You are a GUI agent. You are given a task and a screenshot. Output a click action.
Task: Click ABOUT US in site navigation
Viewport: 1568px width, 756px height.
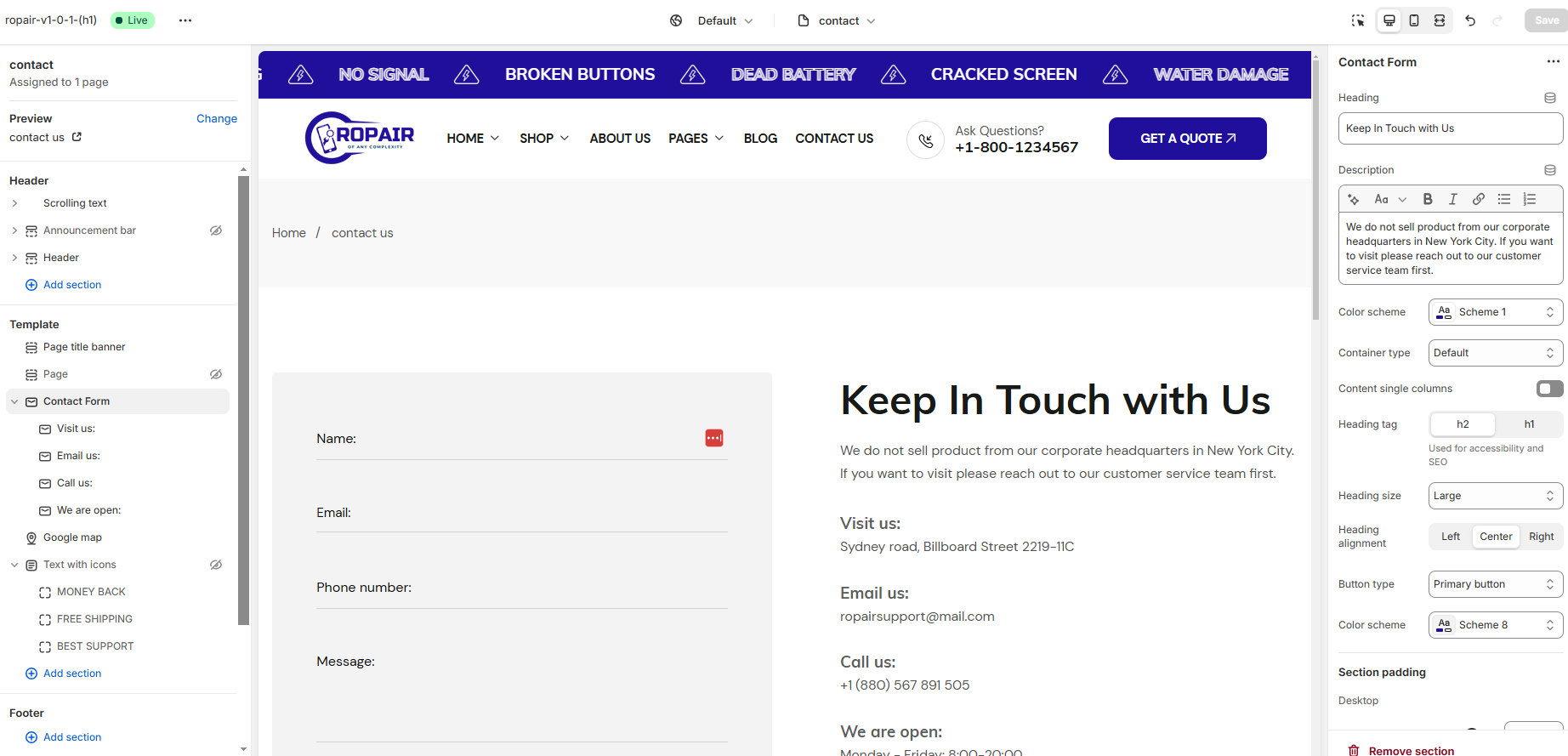[x=620, y=139]
